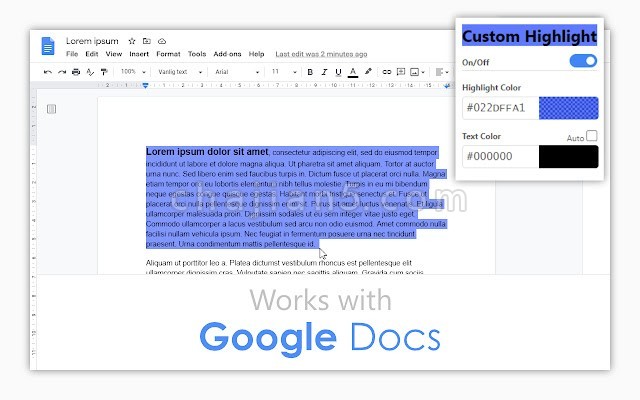The image size is (640, 400).
Task: Select the Paint format tool
Action: coord(104,72)
